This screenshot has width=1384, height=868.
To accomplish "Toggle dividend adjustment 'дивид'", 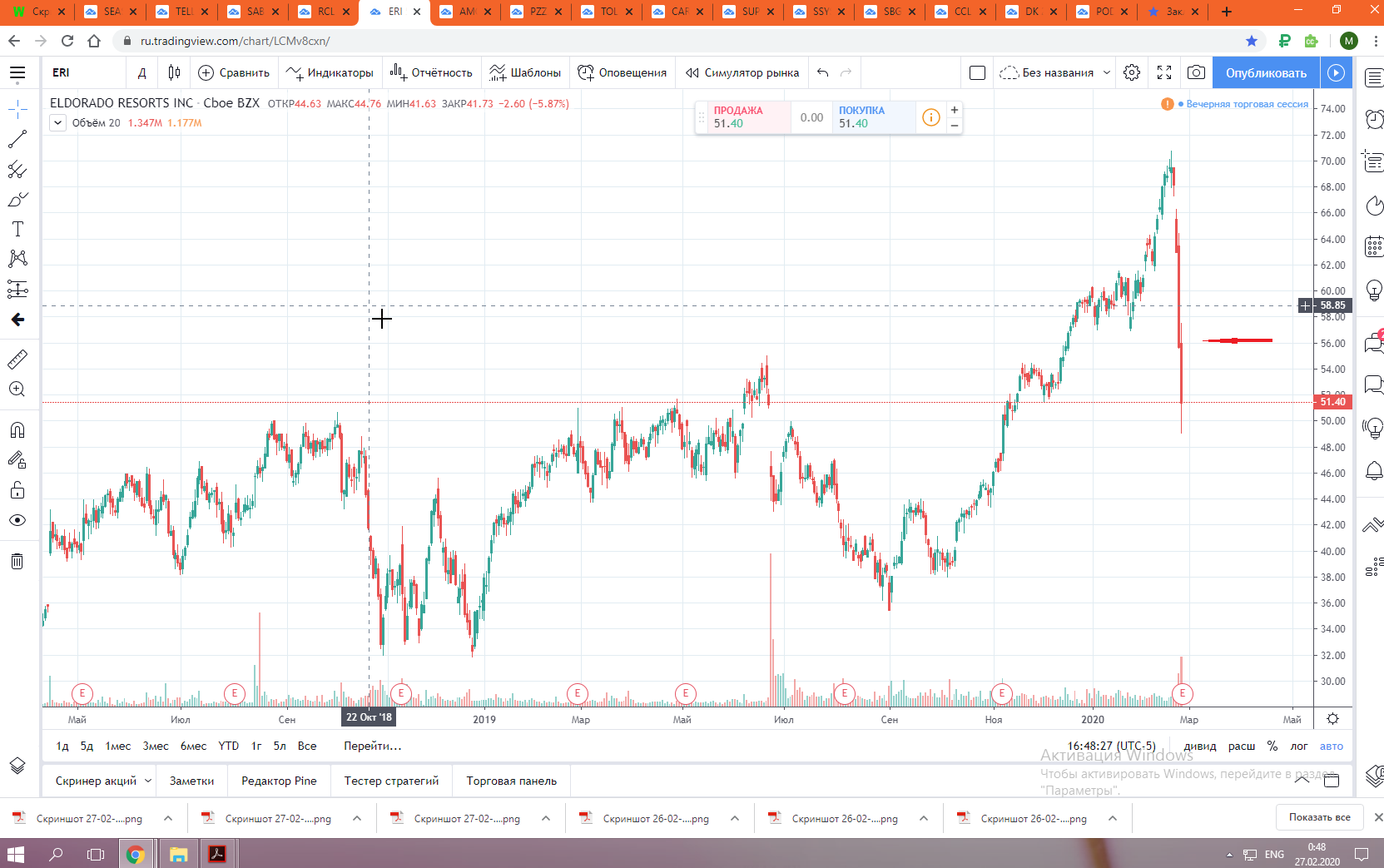I will pos(1200,746).
